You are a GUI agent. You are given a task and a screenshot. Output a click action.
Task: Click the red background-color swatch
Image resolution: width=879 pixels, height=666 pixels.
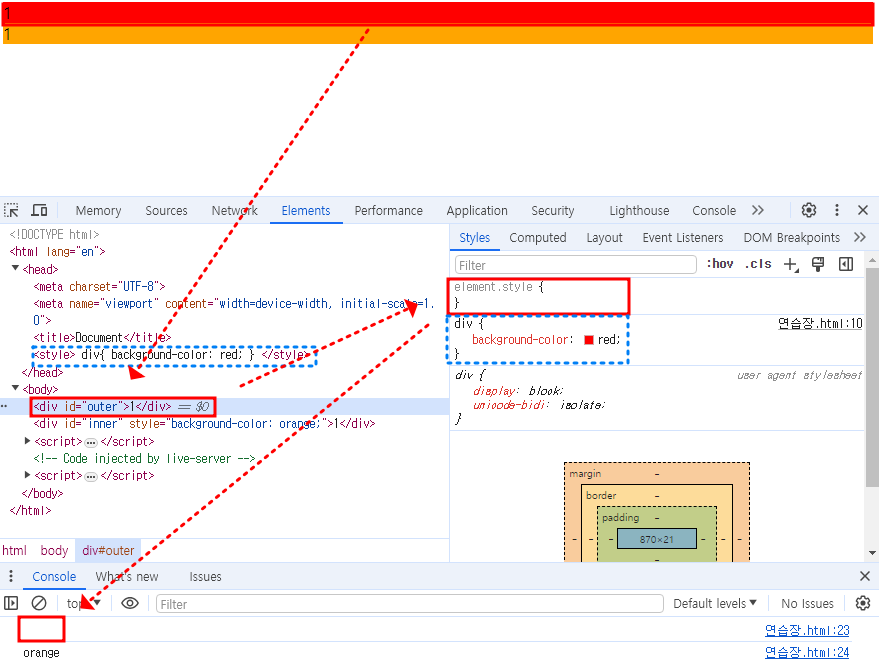(589, 340)
